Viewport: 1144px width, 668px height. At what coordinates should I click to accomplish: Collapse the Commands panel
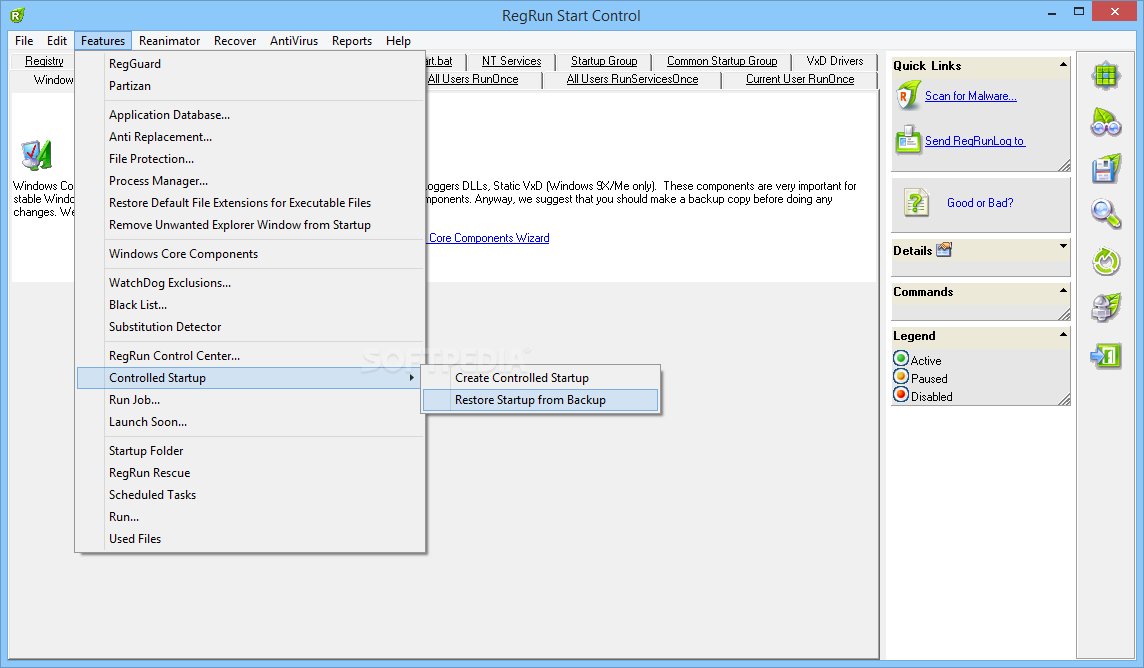point(1063,290)
